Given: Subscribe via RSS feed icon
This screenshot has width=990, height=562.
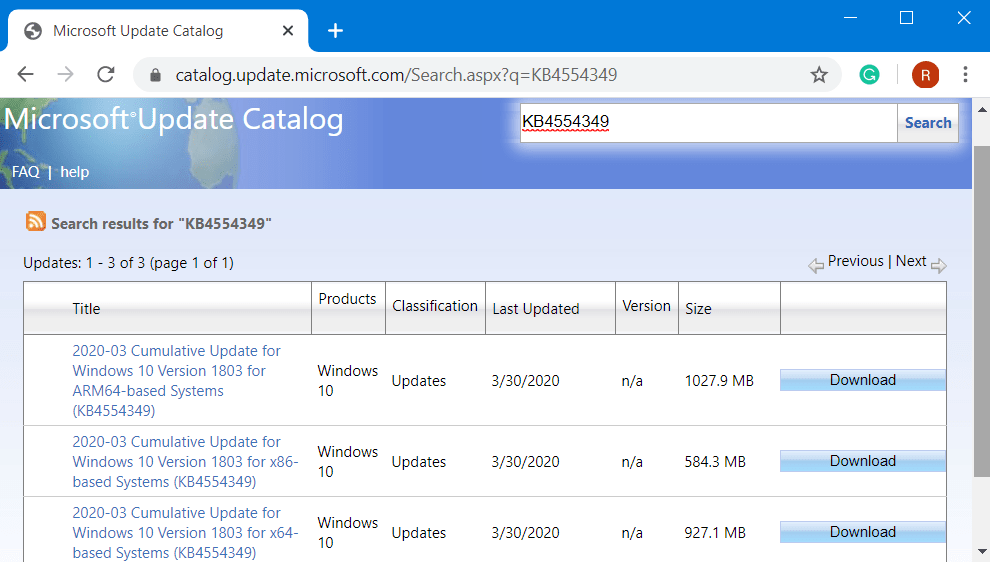Looking at the screenshot, I should coord(35,222).
